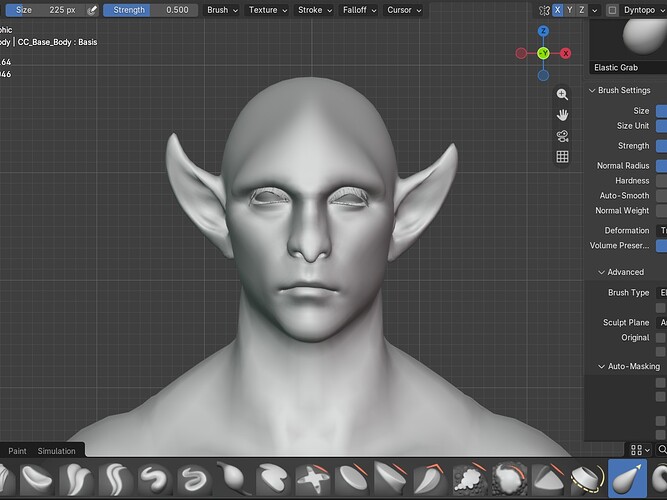Screen dimensions: 667x500
Task: Open the Falloff dropdown
Action: coord(359,10)
